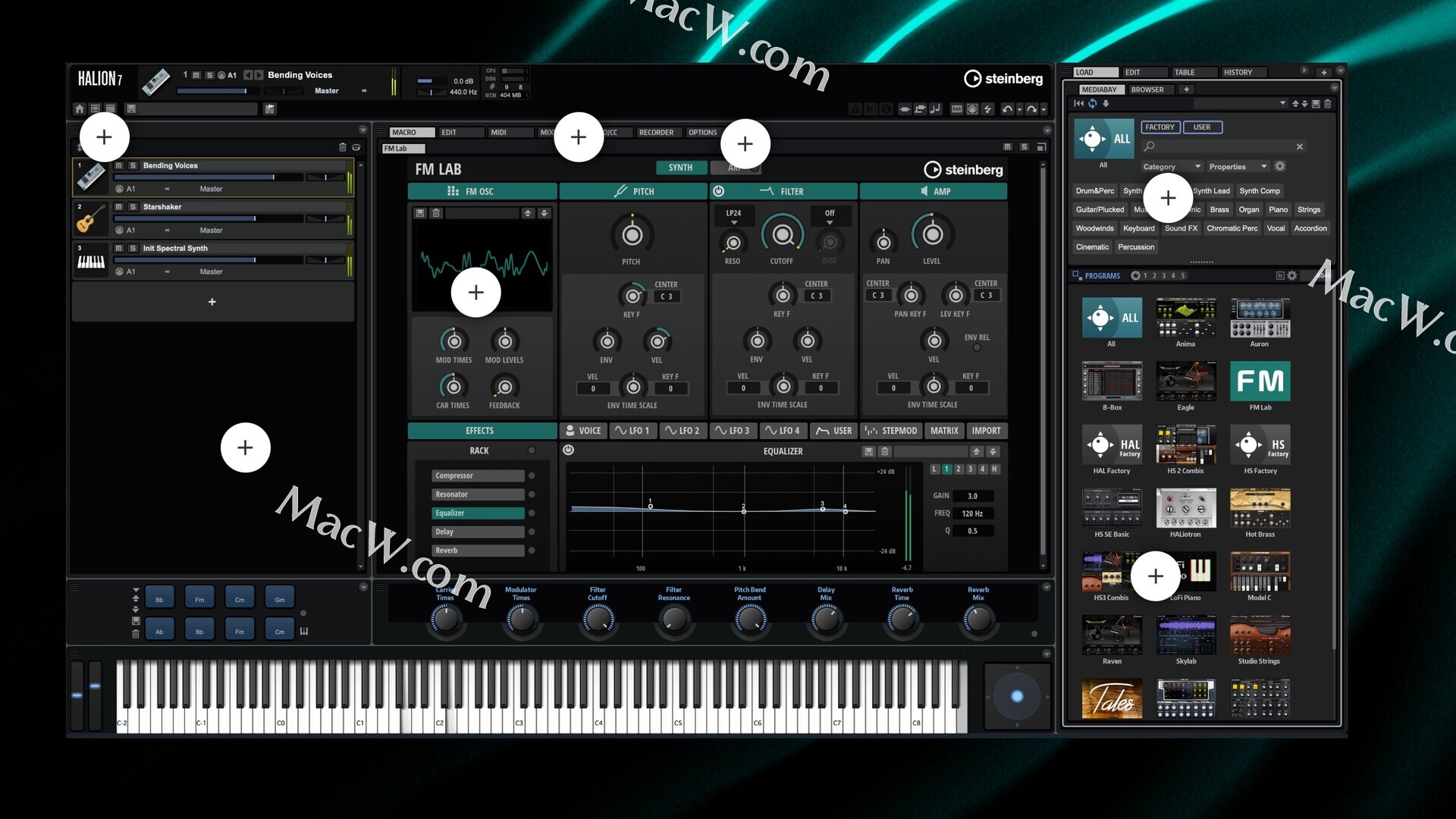1456x819 pixels.
Task: Click the previous program arrow beside Bending Voices
Action: click(248, 75)
